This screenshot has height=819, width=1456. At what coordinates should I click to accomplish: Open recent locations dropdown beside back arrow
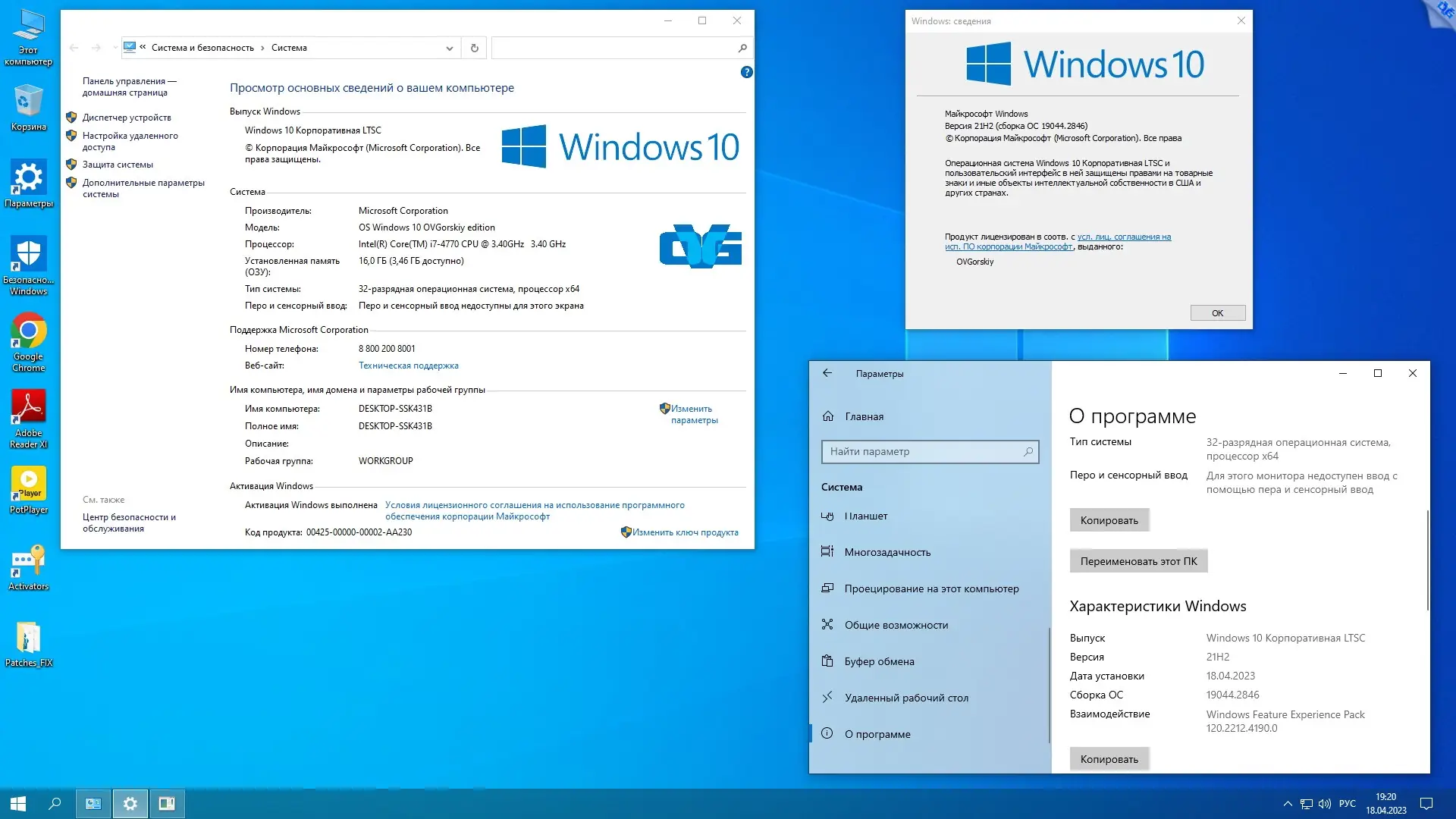[x=114, y=47]
